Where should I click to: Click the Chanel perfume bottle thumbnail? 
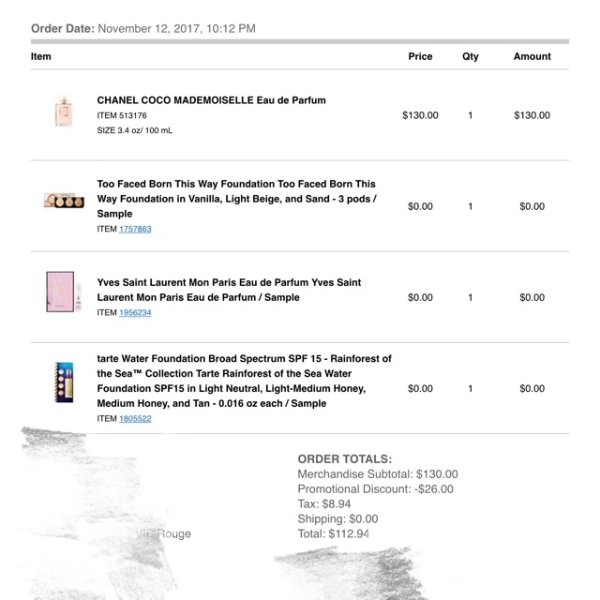coord(64,112)
